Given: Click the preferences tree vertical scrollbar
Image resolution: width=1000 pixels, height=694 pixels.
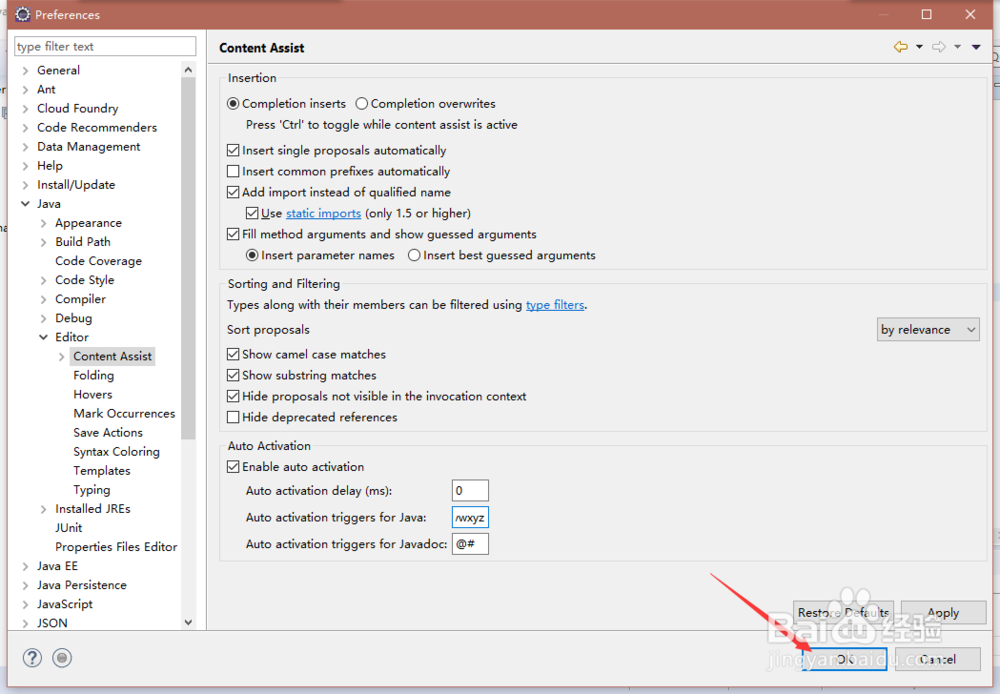Looking at the screenshot, I should (188, 346).
